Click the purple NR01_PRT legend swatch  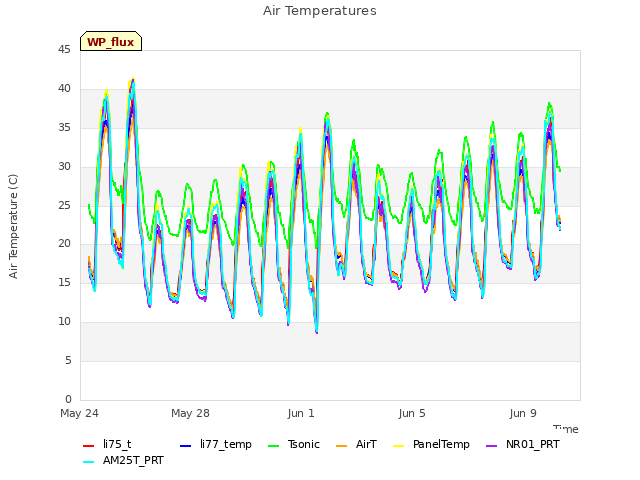point(492,446)
